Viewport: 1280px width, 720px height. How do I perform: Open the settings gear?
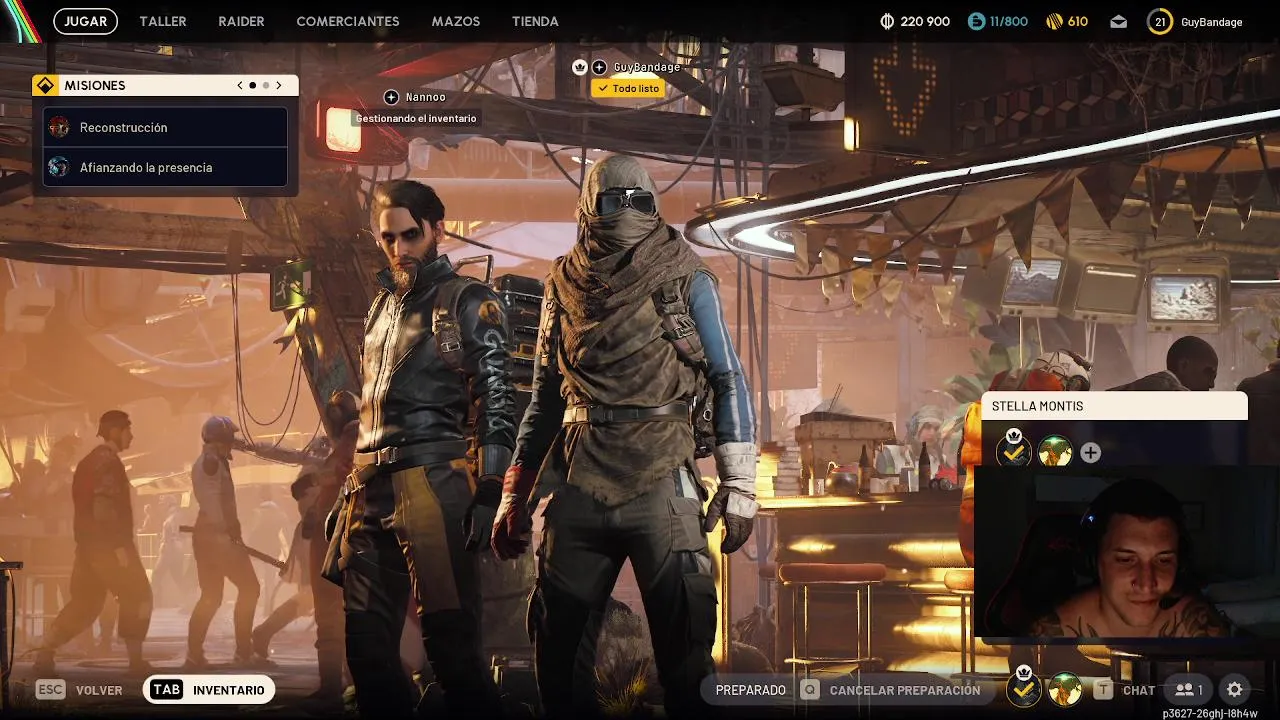[x=1235, y=690]
